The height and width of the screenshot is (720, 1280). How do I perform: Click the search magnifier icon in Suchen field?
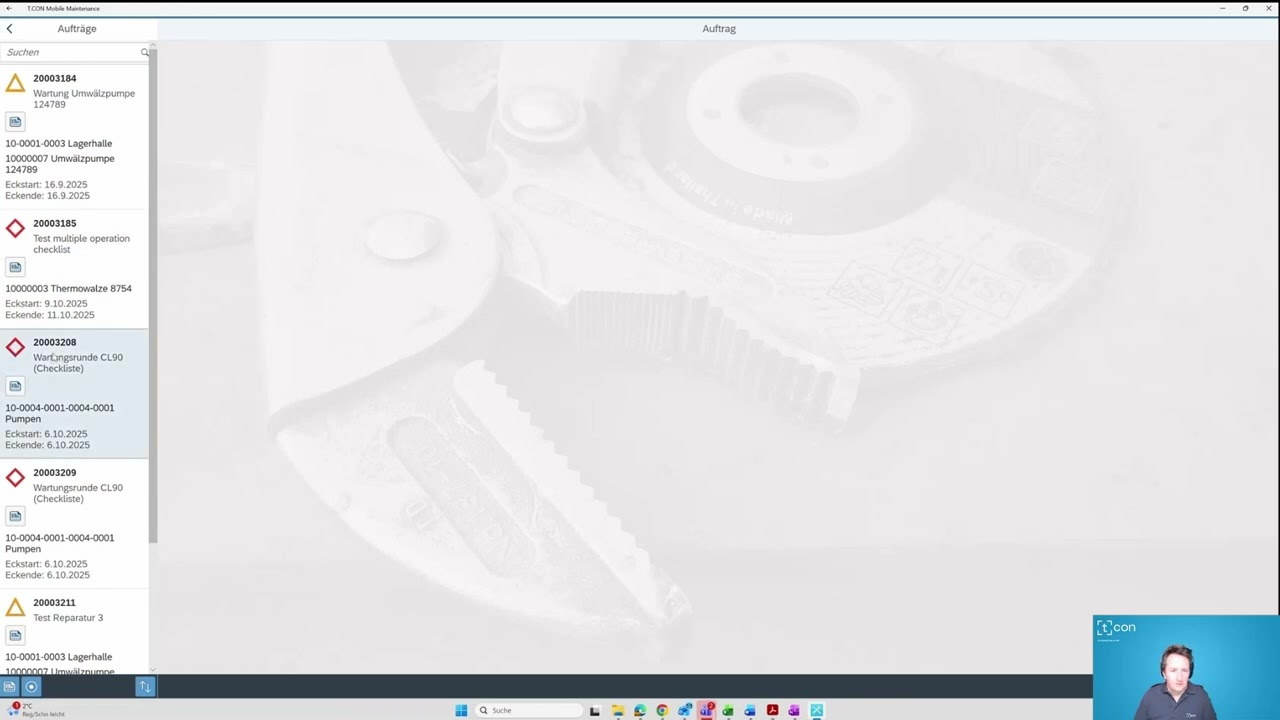[x=144, y=52]
